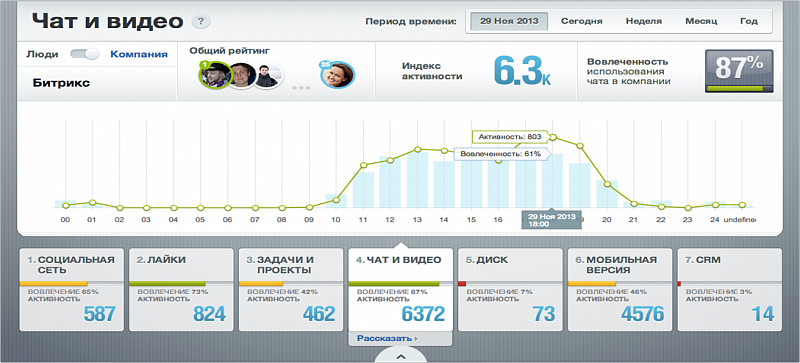Click the chart data point at hour 13
Screen dimensions: 800x363
[417, 149]
